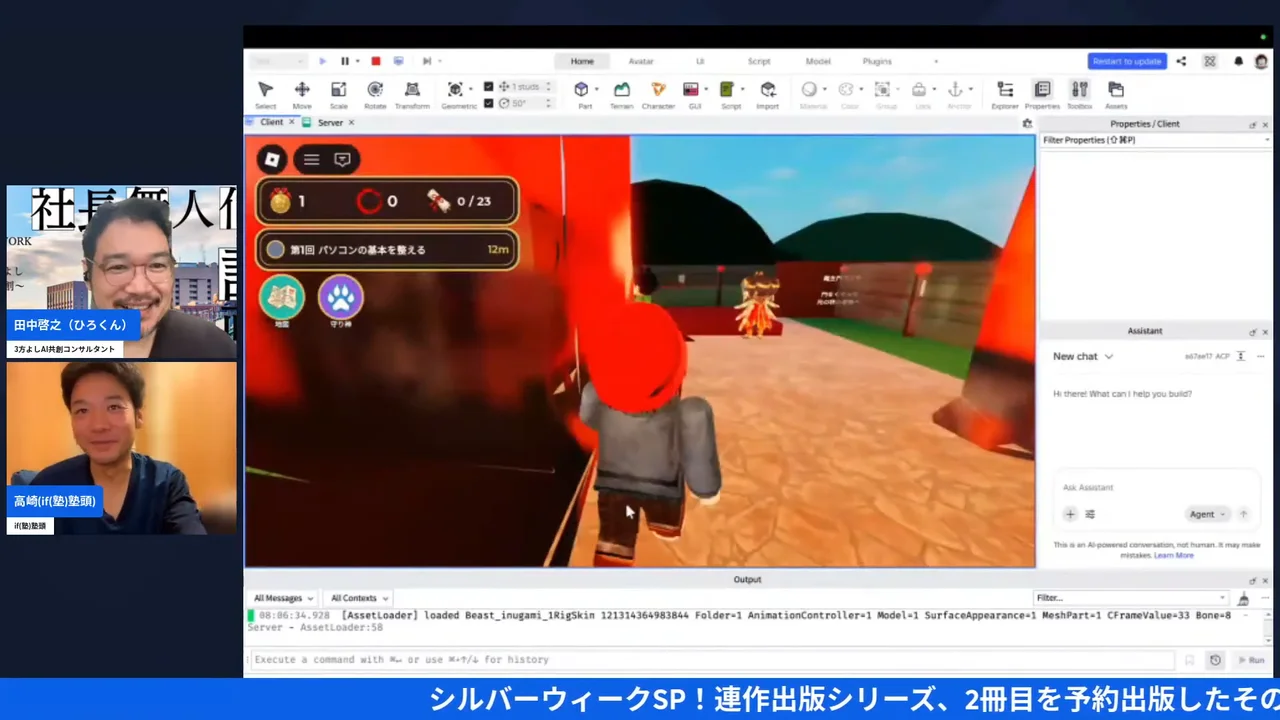The height and width of the screenshot is (720, 1280).
Task: Open the in-game hamburger menu
Action: tap(311, 159)
